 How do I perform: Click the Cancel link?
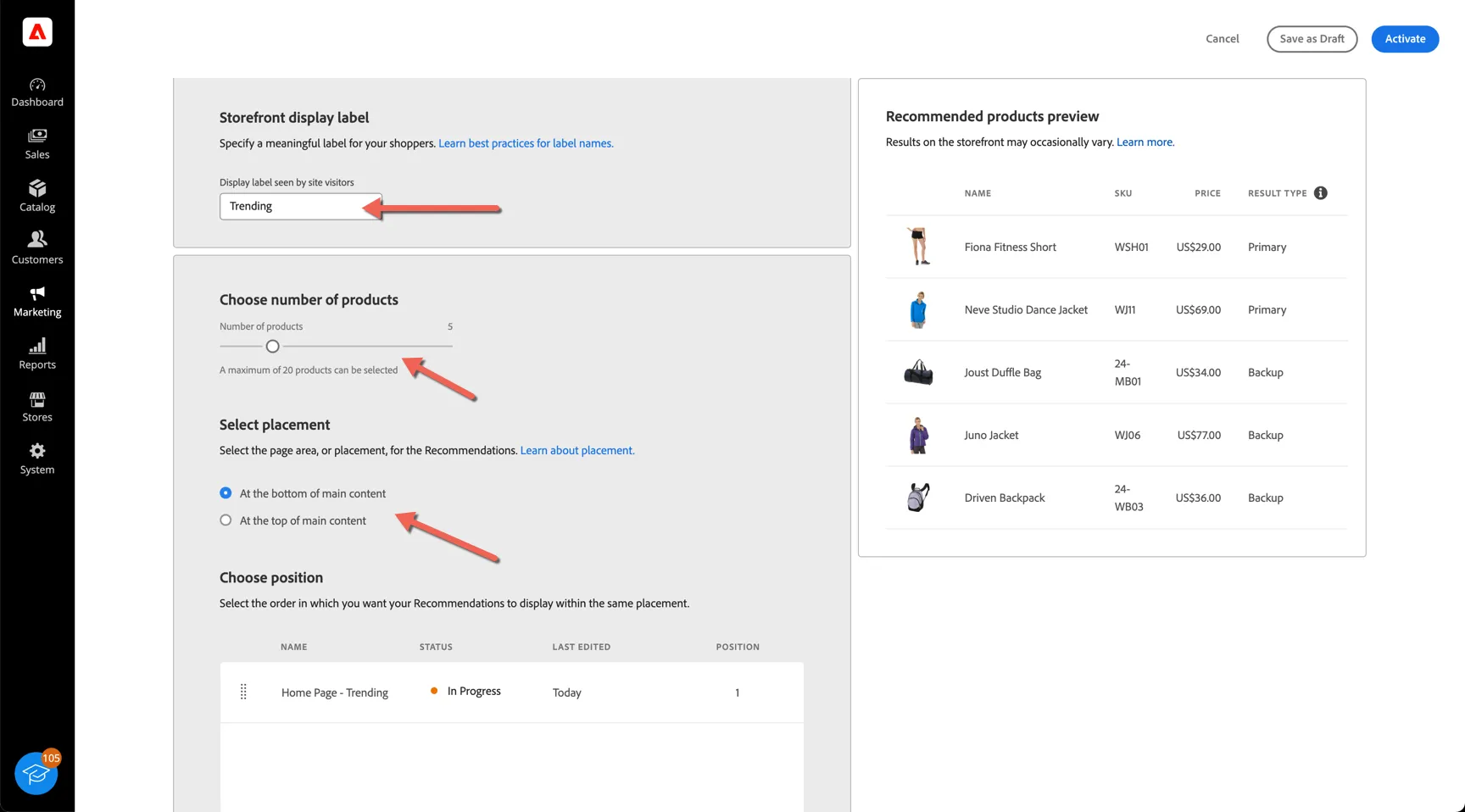pos(1222,39)
